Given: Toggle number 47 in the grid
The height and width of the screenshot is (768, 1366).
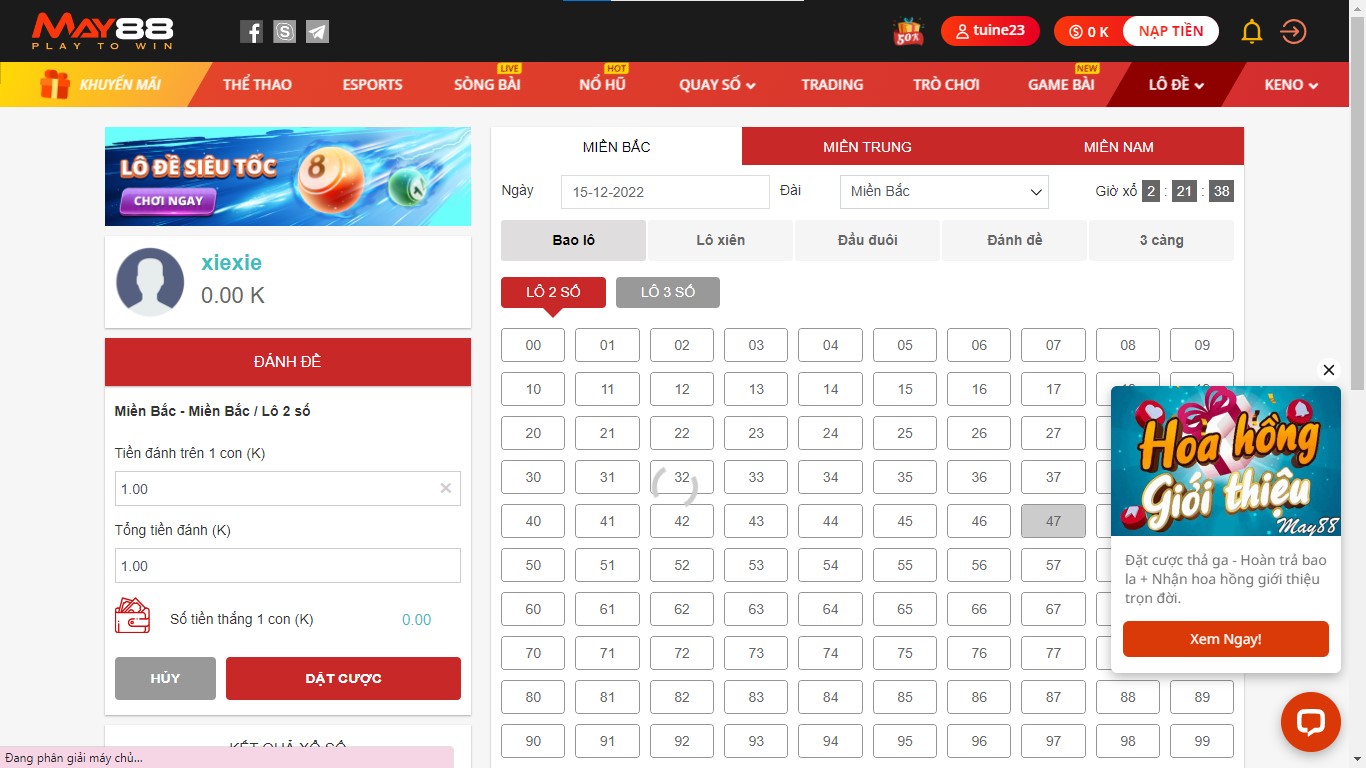Looking at the screenshot, I should point(1053,521).
